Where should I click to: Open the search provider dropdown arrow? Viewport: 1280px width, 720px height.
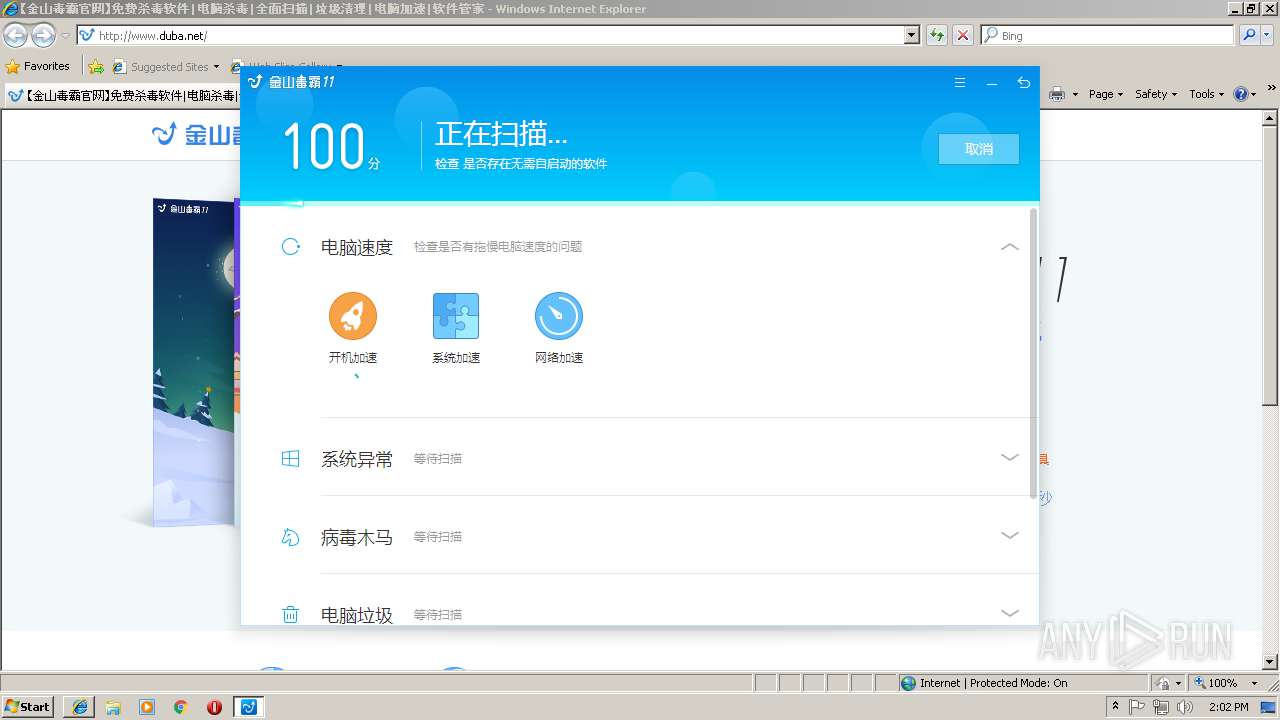point(1267,35)
